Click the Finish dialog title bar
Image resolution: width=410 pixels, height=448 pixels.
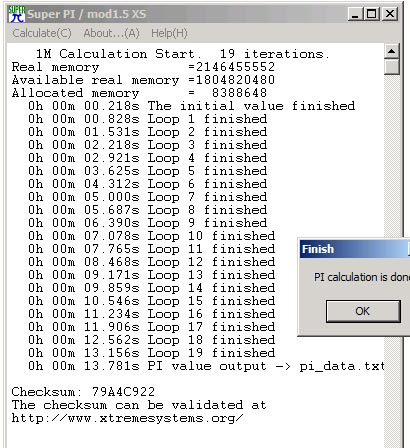(355, 249)
